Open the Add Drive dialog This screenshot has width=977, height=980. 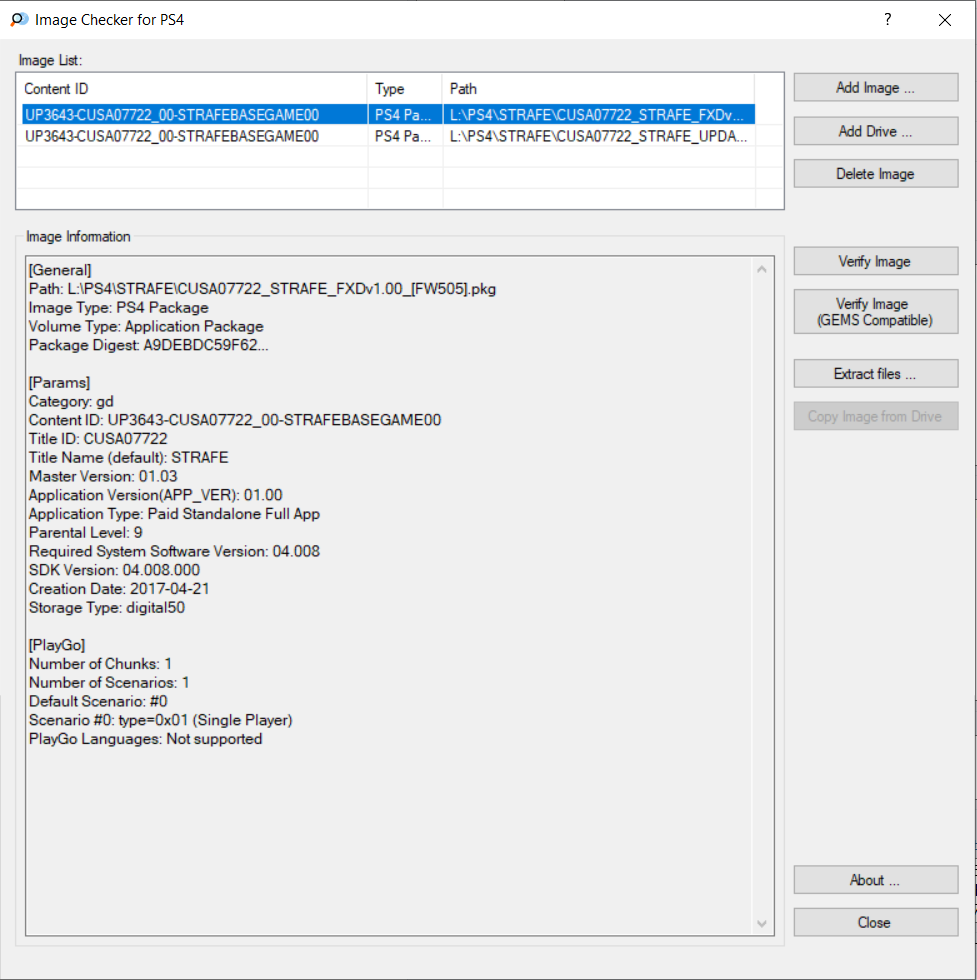875,131
